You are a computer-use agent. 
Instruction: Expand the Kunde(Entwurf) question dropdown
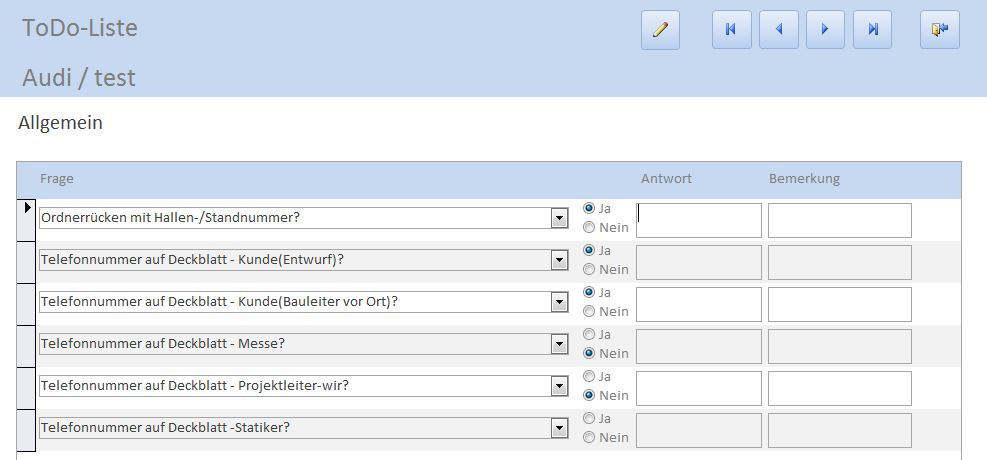559,260
